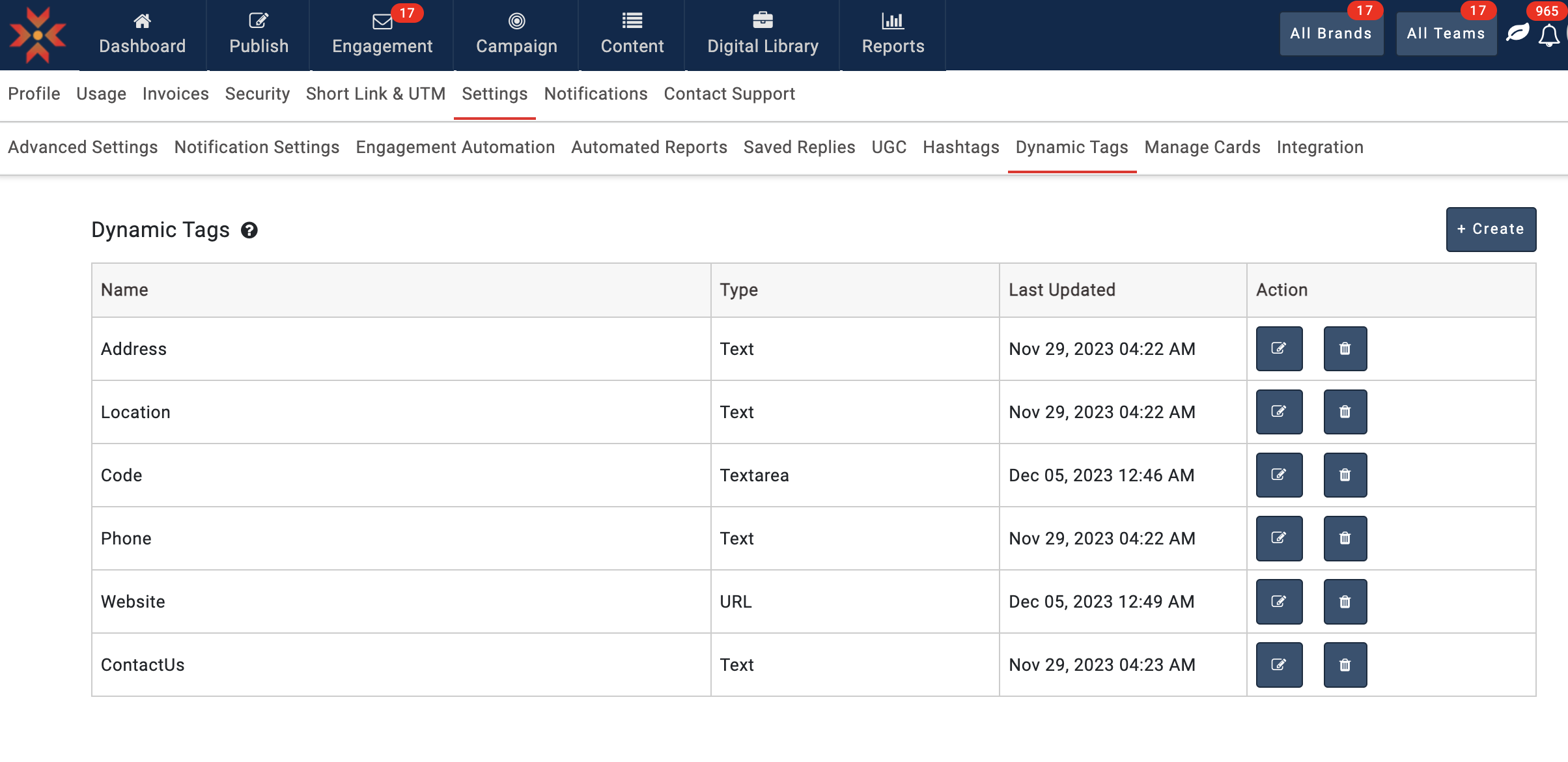Image resolution: width=1568 pixels, height=762 pixels.
Task: Delete the Location tag with trash icon
Action: coord(1345,412)
